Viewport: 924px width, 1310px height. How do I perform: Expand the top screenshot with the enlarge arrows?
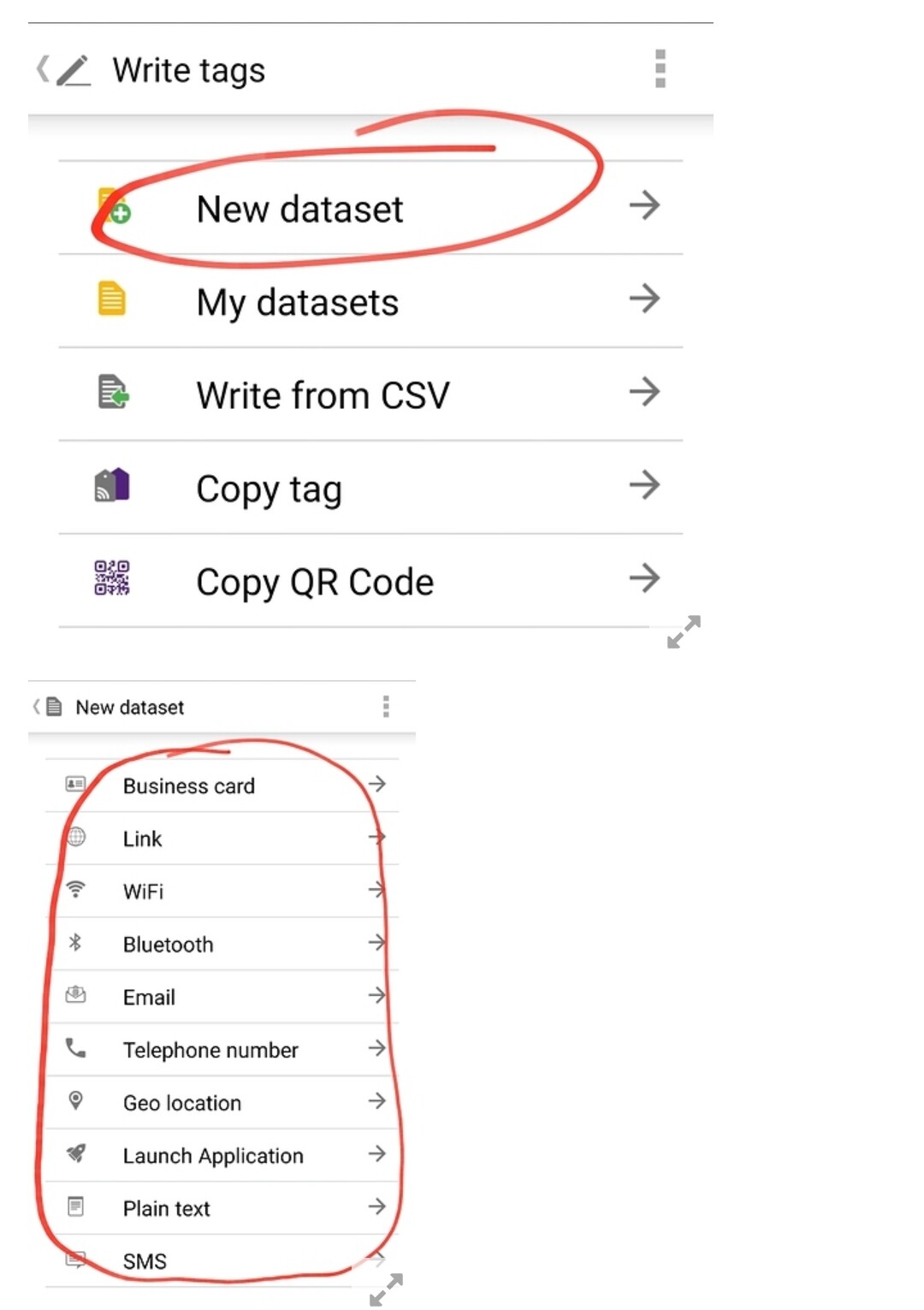[684, 631]
